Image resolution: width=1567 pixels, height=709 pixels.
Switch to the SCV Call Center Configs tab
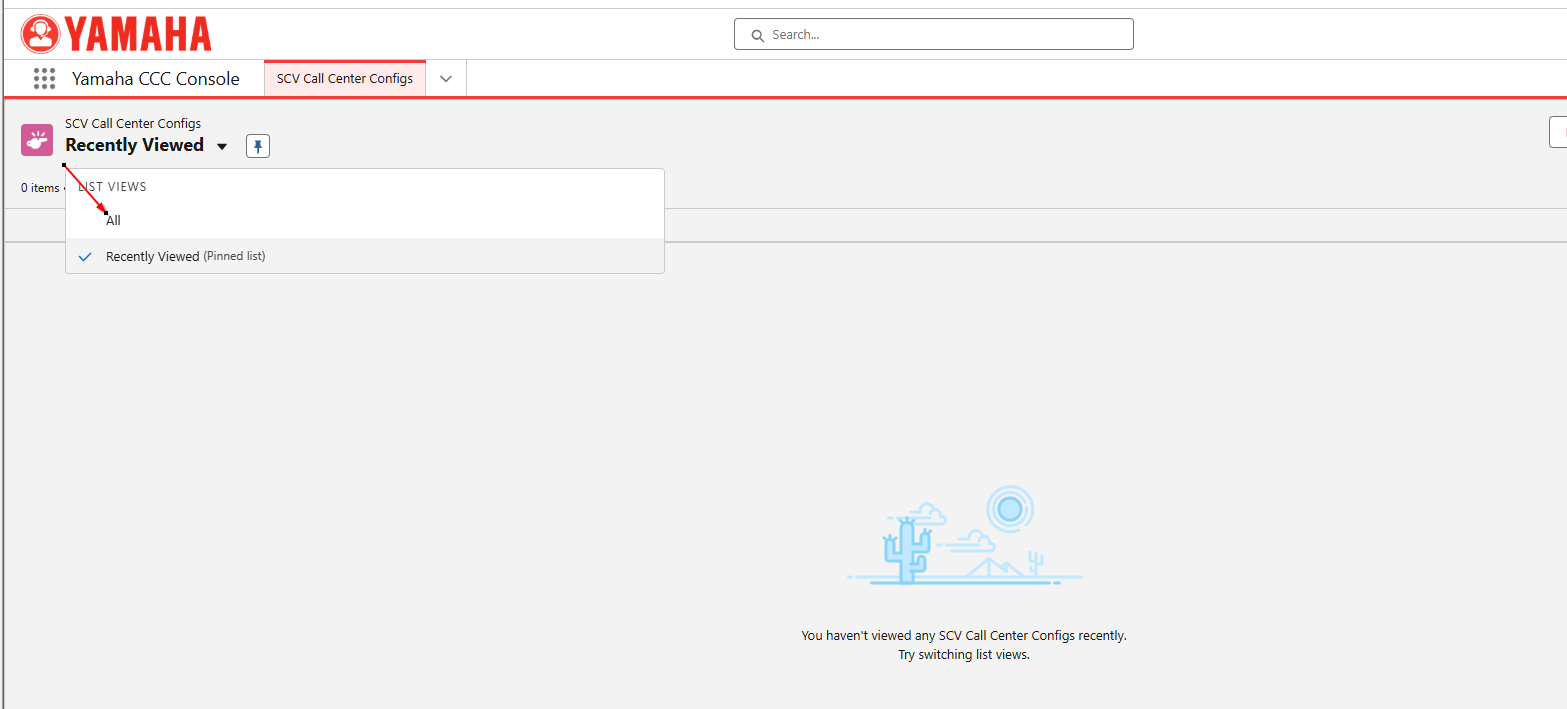click(x=345, y=79)
